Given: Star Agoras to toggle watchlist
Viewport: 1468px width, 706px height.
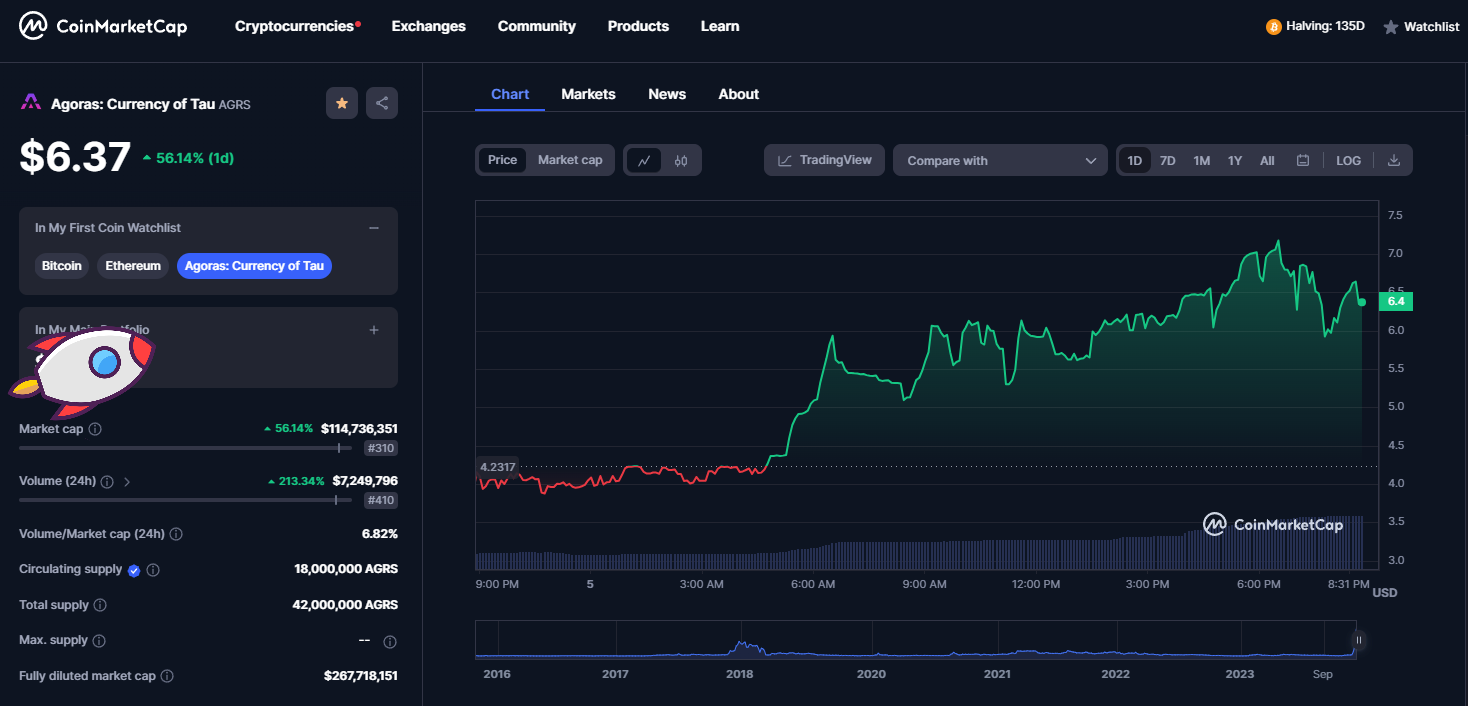Looking at the screenshot, I should tap(342, 103).
